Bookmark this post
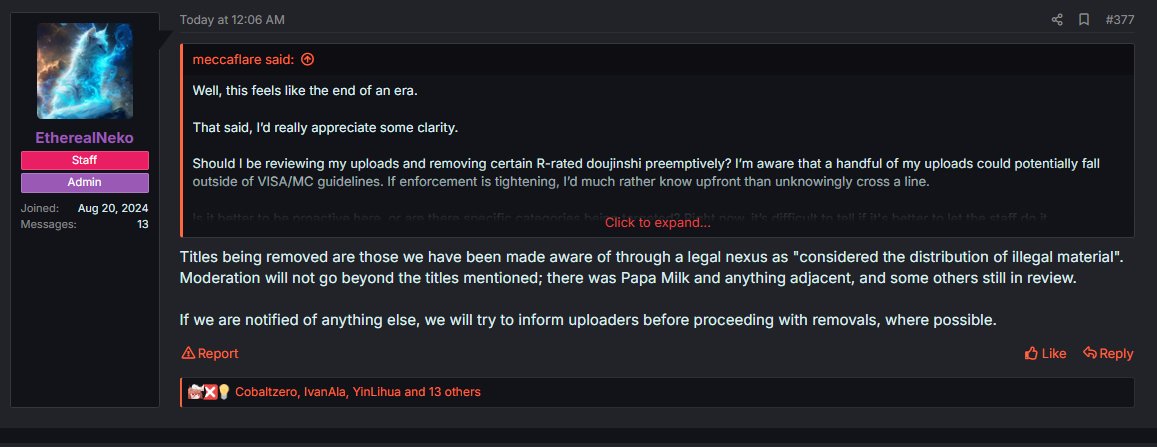 coord(1083,20)
